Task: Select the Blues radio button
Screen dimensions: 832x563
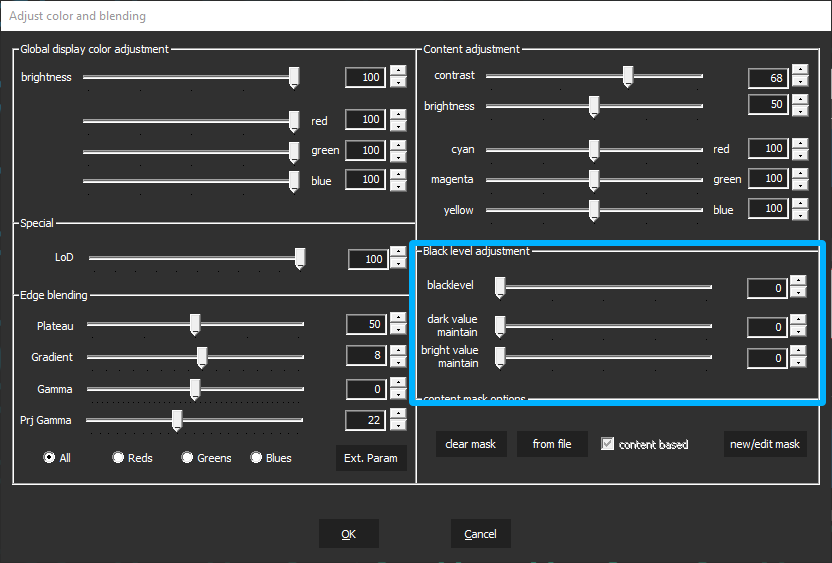Action: [x=256, y=458]
